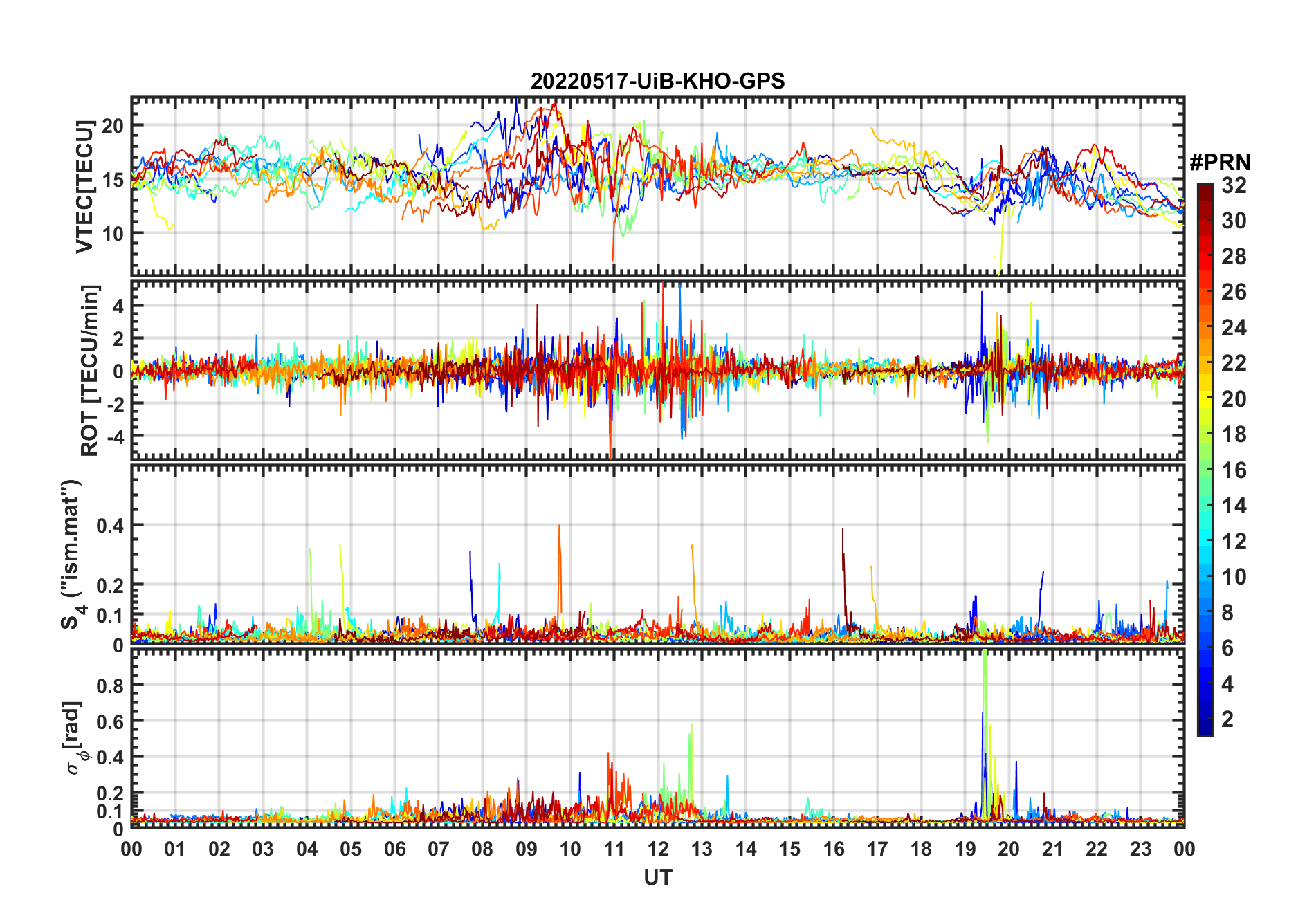
Task: Select the UT axis tick label 08
Action: click(482, 849)
